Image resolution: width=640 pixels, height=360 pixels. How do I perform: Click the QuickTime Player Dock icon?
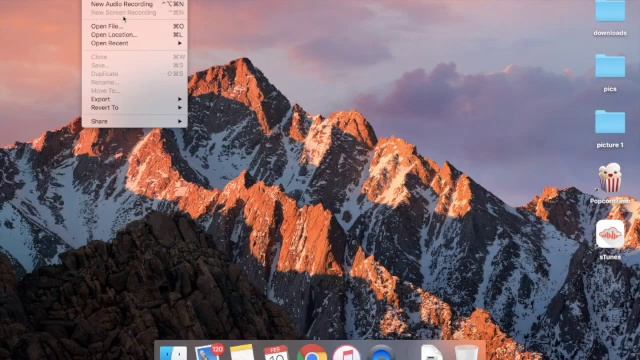381,353
